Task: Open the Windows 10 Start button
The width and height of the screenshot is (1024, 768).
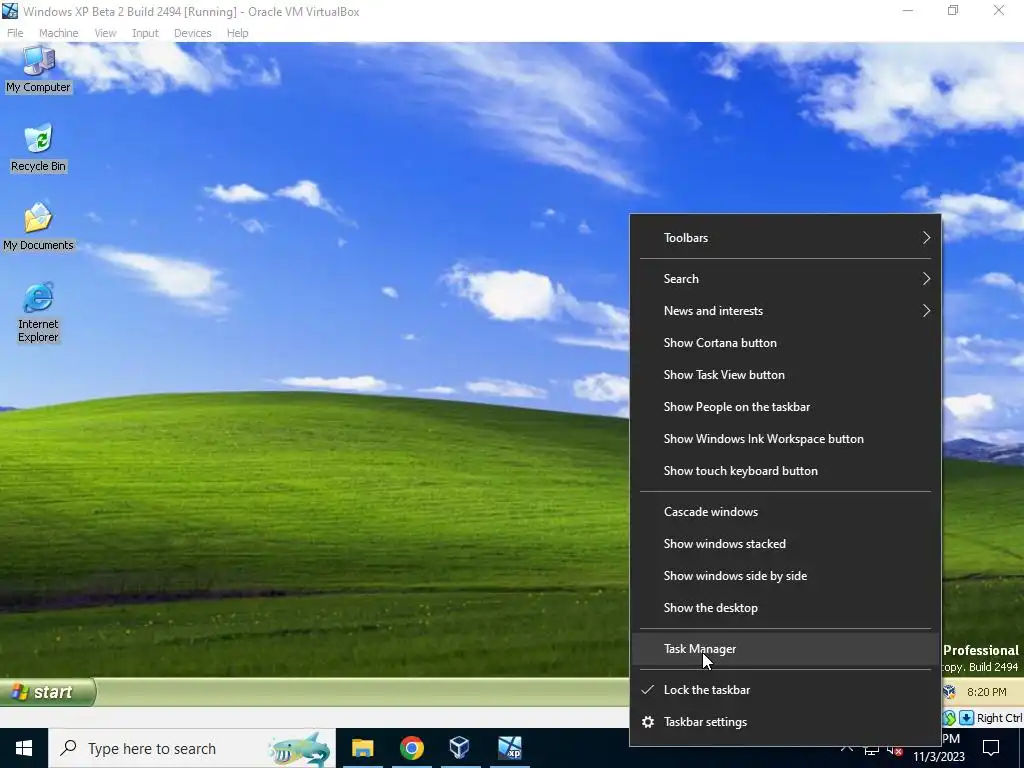Action: 24,748
